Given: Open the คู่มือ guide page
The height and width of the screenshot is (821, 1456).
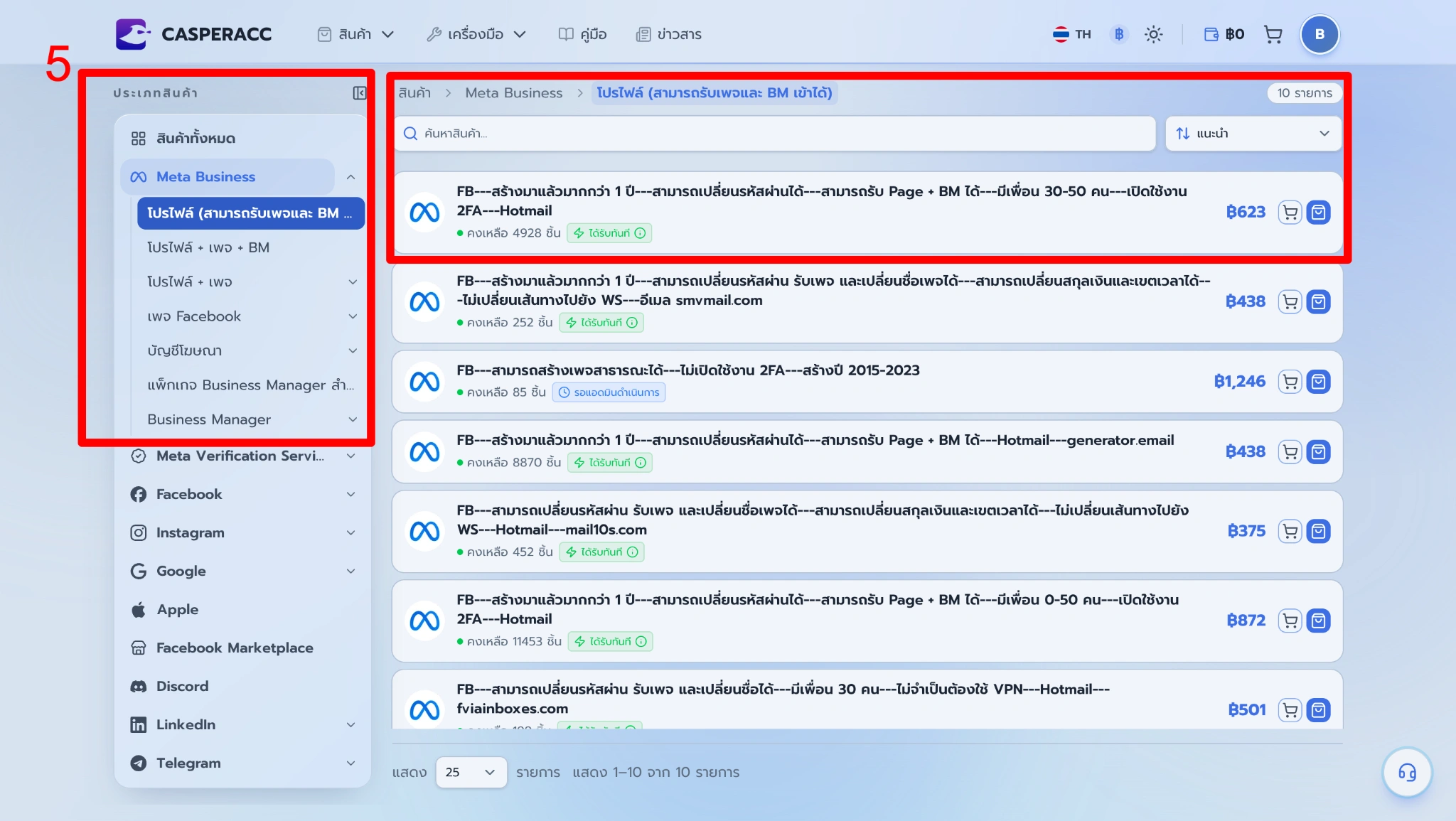Looking at the screenshot, I should (x=582, y=34).
